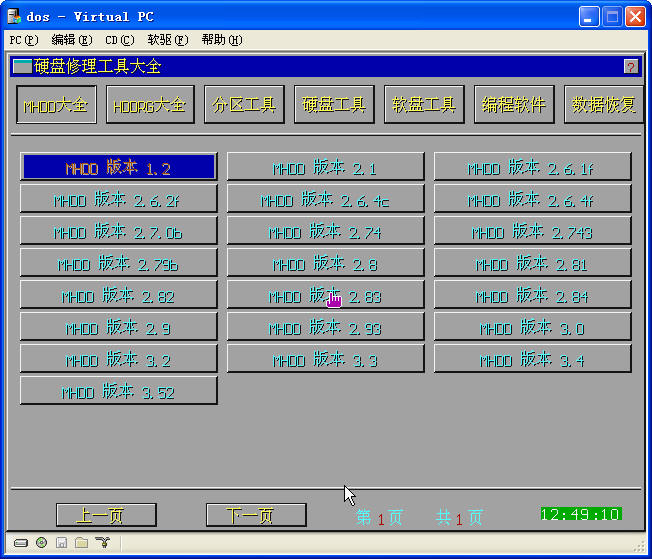The width and height of the screenshot is (652, 559).
Task: Minimize the Virtual PC window
Action: (x=589, y=17)
